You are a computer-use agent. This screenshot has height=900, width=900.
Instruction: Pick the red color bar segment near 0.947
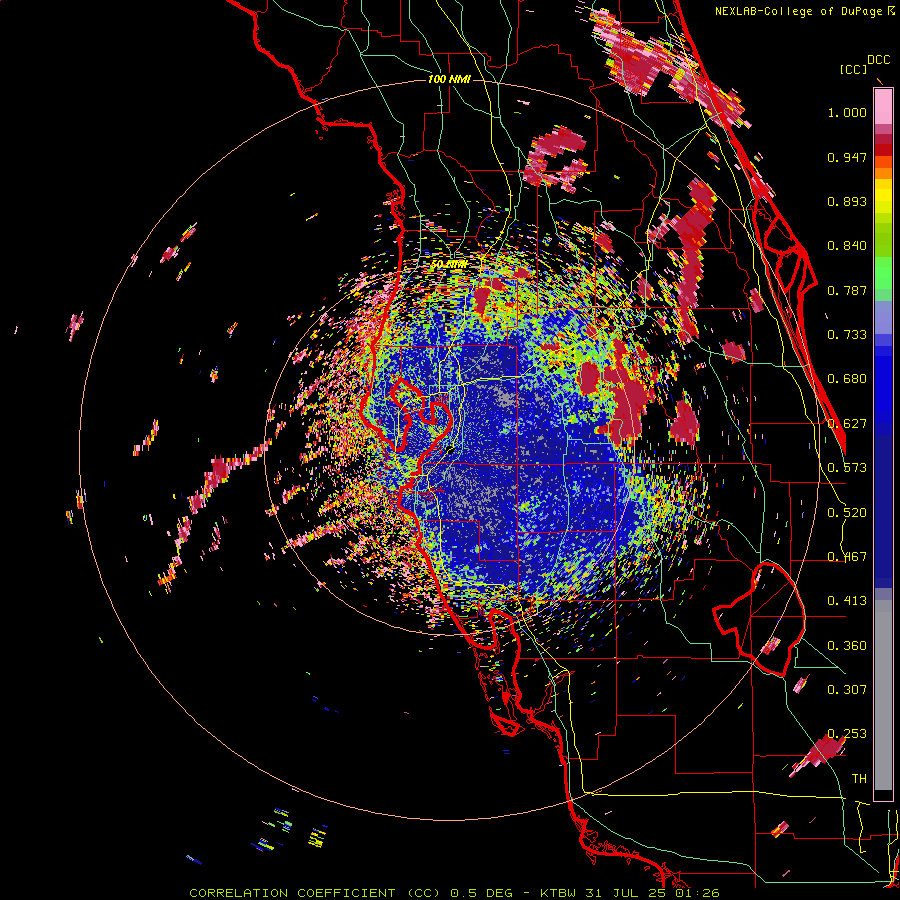(x=883, y=150)
